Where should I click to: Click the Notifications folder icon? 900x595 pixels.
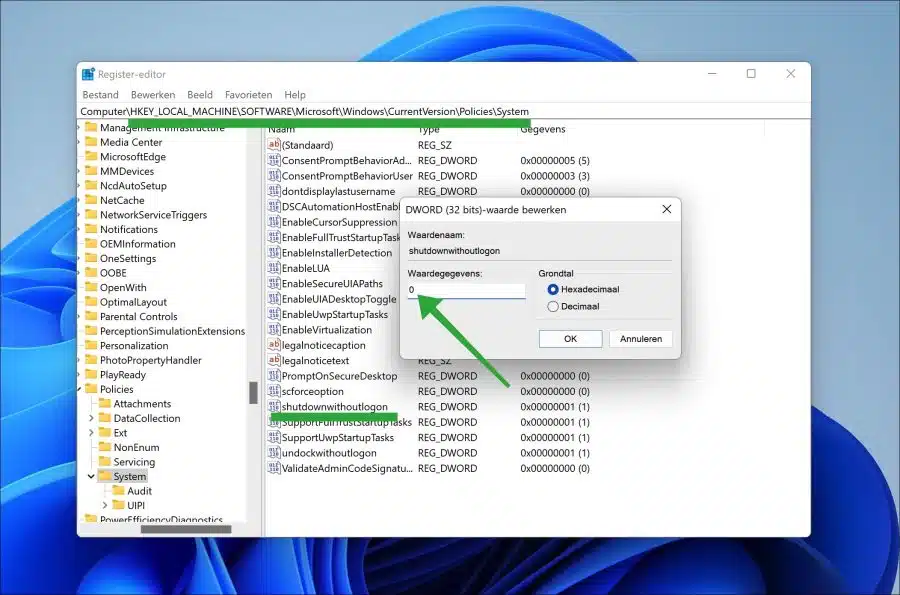point(91,229)
